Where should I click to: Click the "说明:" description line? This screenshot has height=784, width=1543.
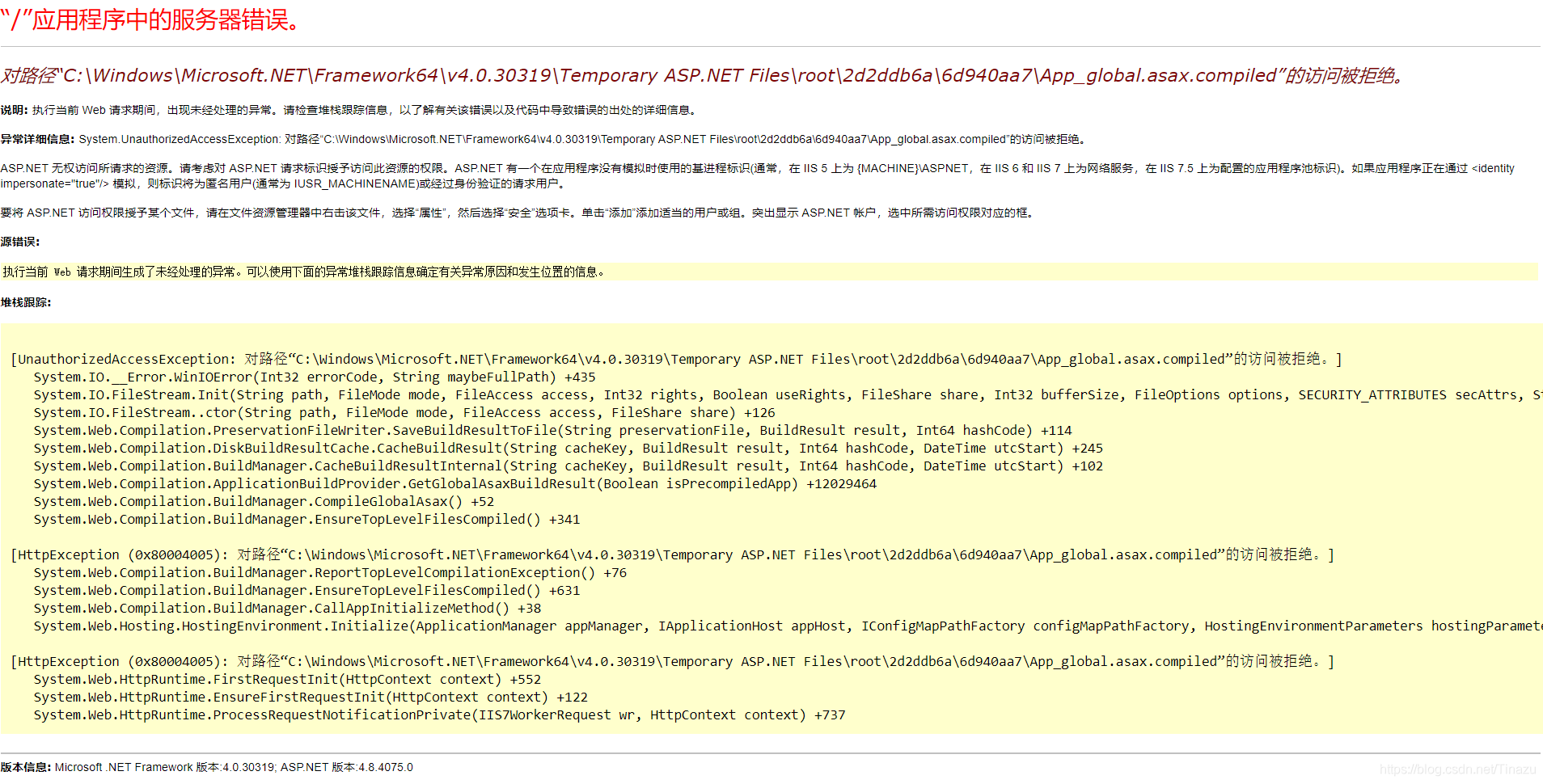coord(349,110)
